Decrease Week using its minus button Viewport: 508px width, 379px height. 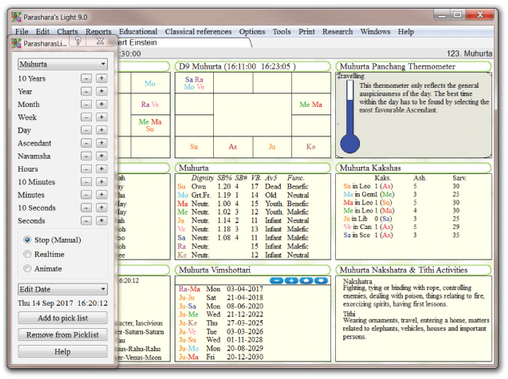pos(86,117)
